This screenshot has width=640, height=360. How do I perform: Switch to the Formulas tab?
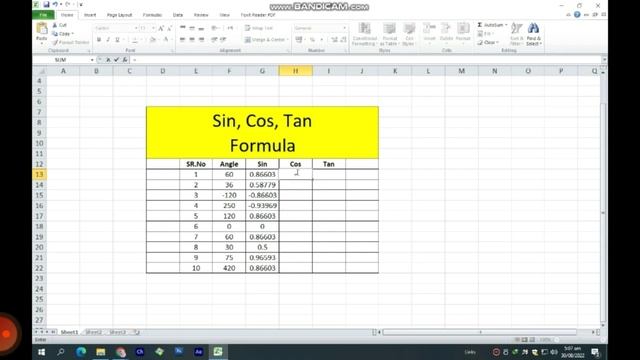[152, 15]
